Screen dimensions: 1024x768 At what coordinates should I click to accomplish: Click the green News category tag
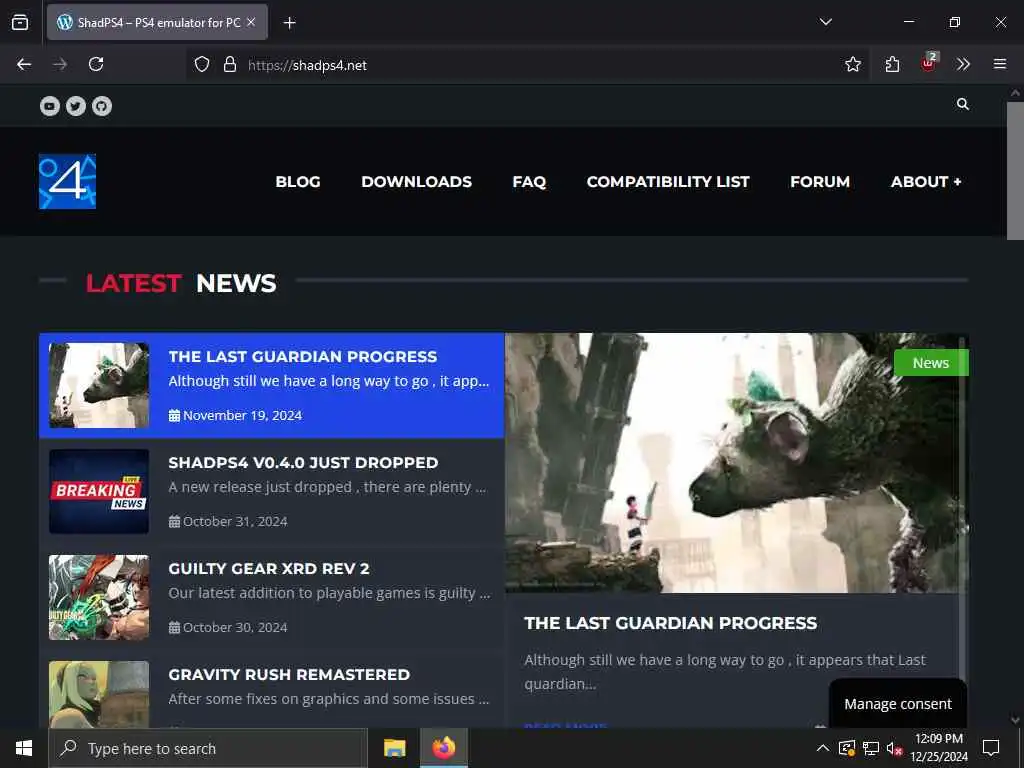[x=931, y=362]
